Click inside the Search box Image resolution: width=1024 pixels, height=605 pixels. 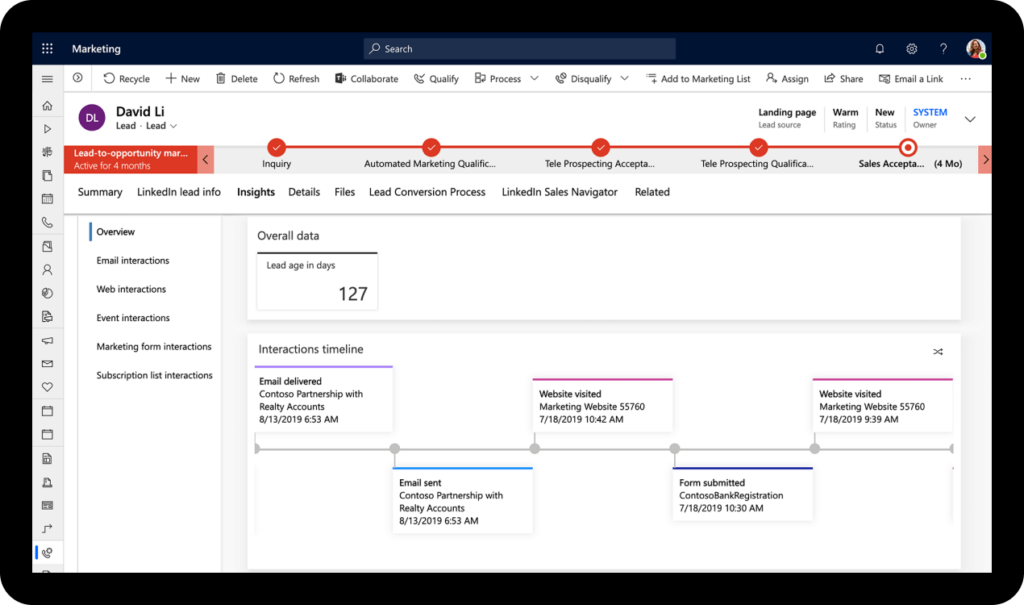[518, 48]
